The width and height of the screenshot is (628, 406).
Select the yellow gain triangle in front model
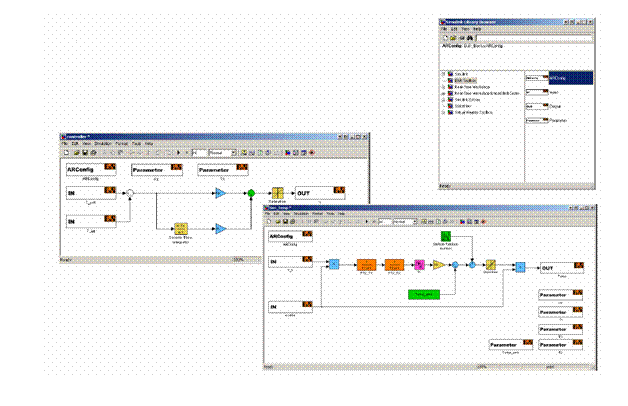(x=438, y=265)
